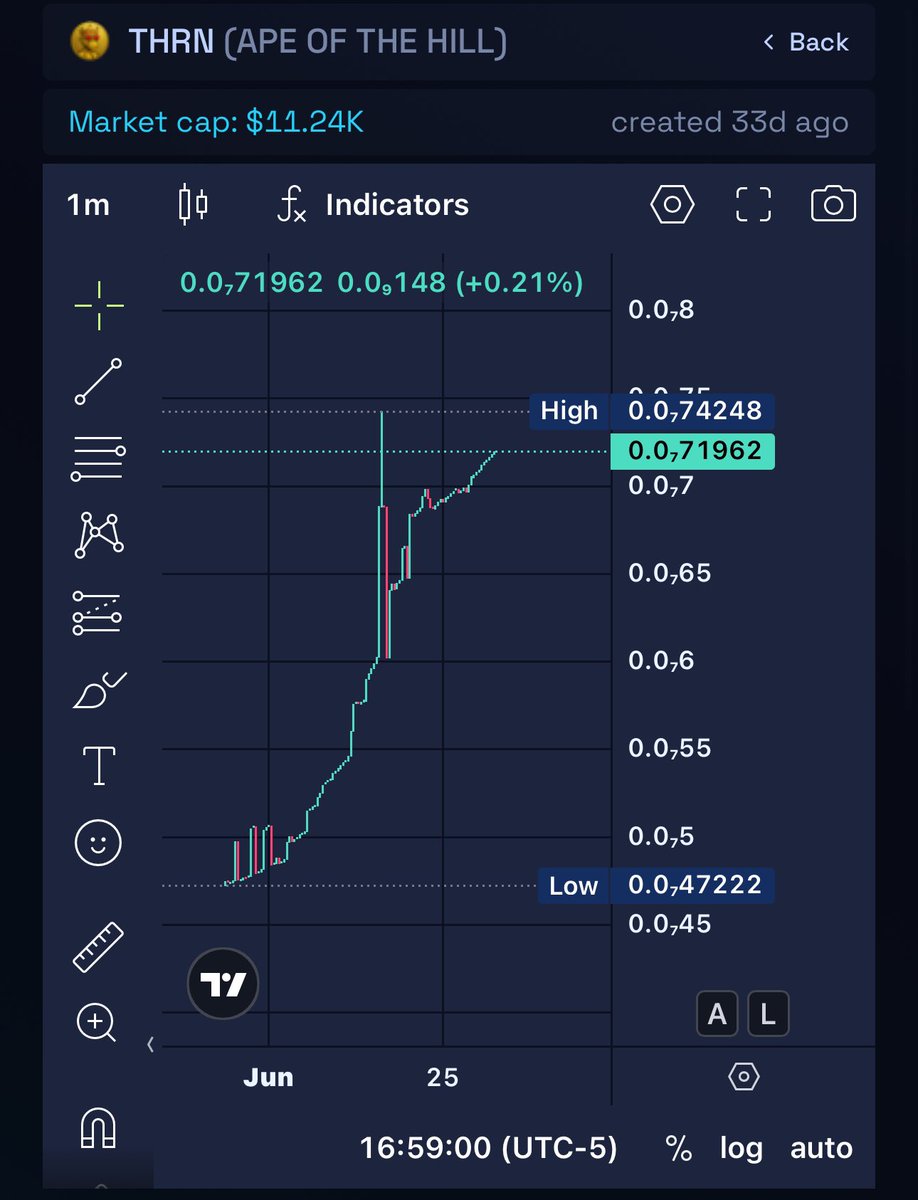
Task: Click the 0.0₇65 price axis label
Action: (670, 574)
